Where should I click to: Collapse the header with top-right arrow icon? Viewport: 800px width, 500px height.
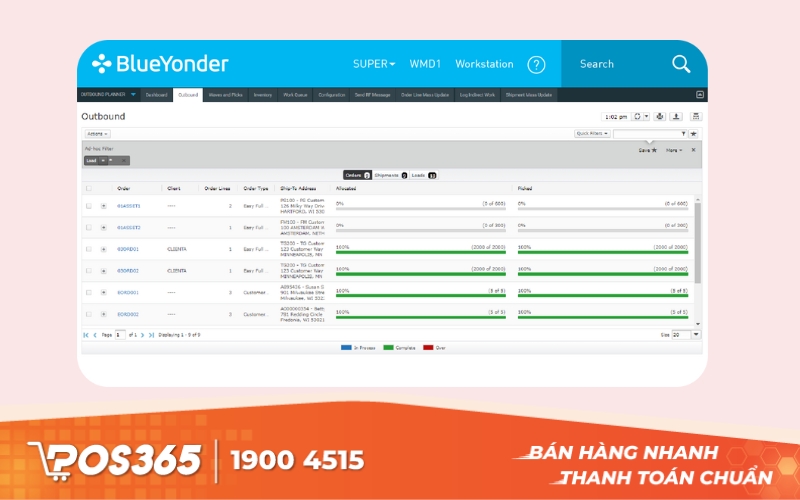[x=700, y=94]
